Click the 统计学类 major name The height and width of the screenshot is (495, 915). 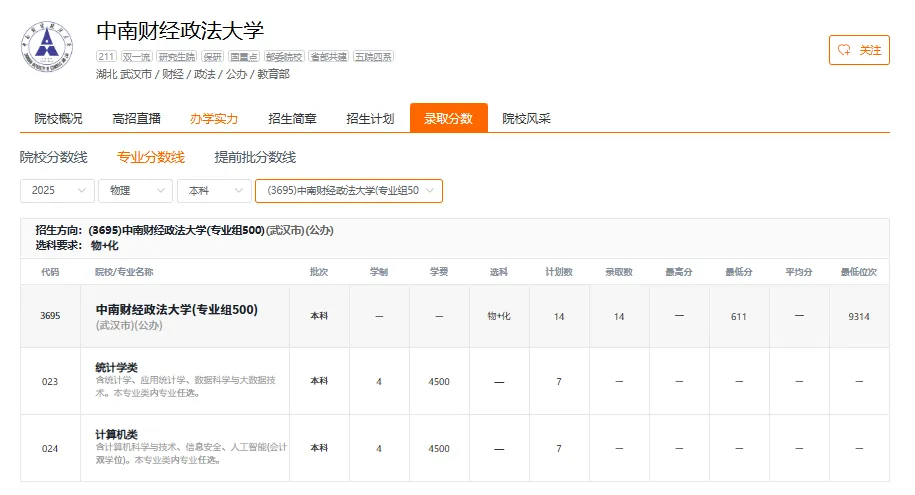117,367
